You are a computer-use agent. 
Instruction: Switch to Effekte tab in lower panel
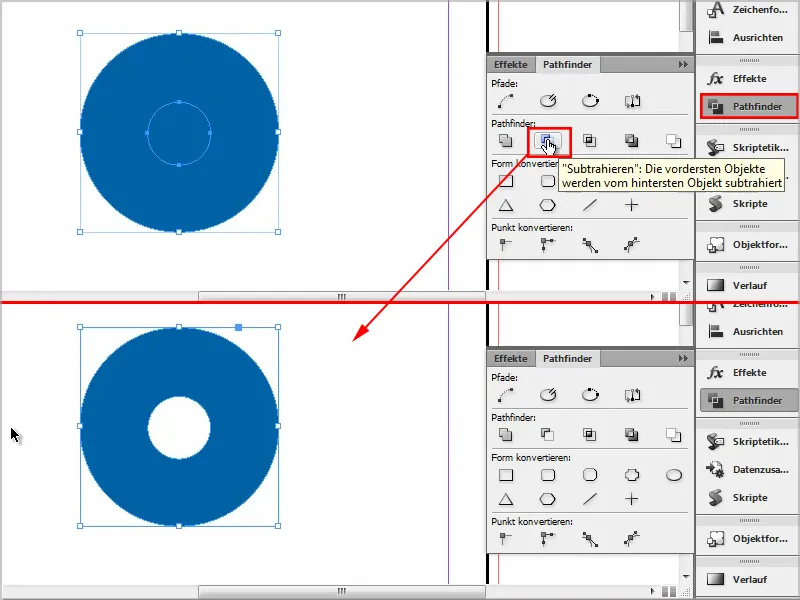pyautogui.click(x=511, y=358)
